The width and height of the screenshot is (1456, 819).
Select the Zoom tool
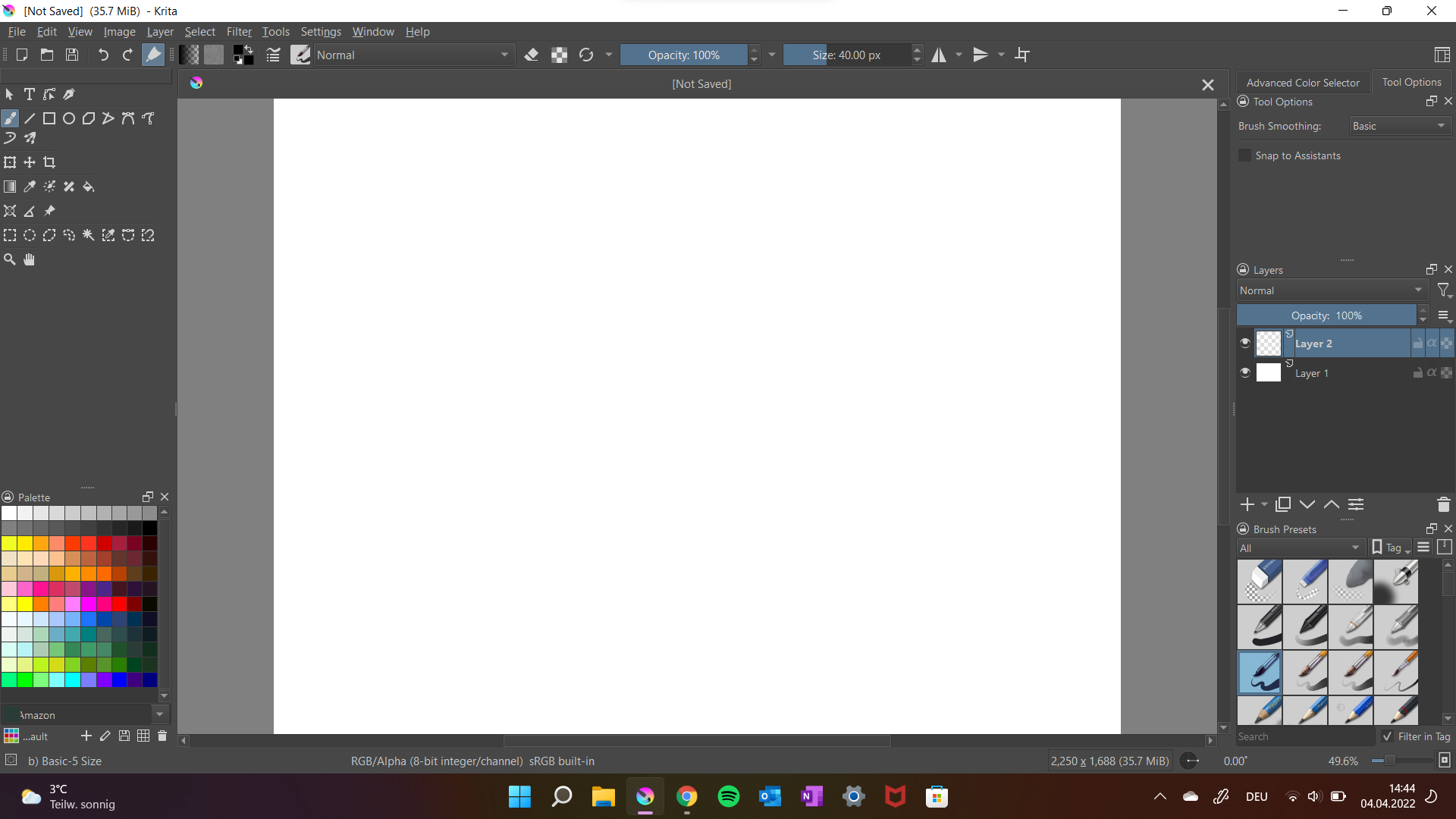click(10, 259)
